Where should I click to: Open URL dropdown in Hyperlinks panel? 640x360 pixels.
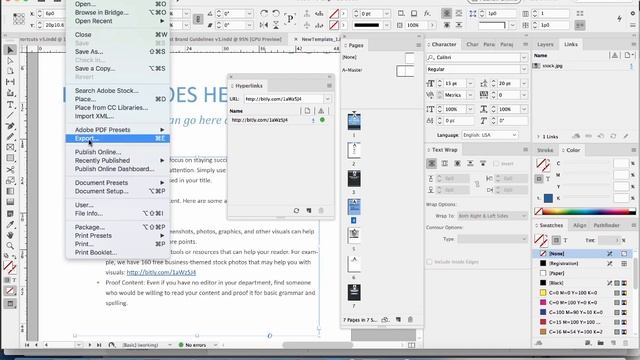pos(327,99)
